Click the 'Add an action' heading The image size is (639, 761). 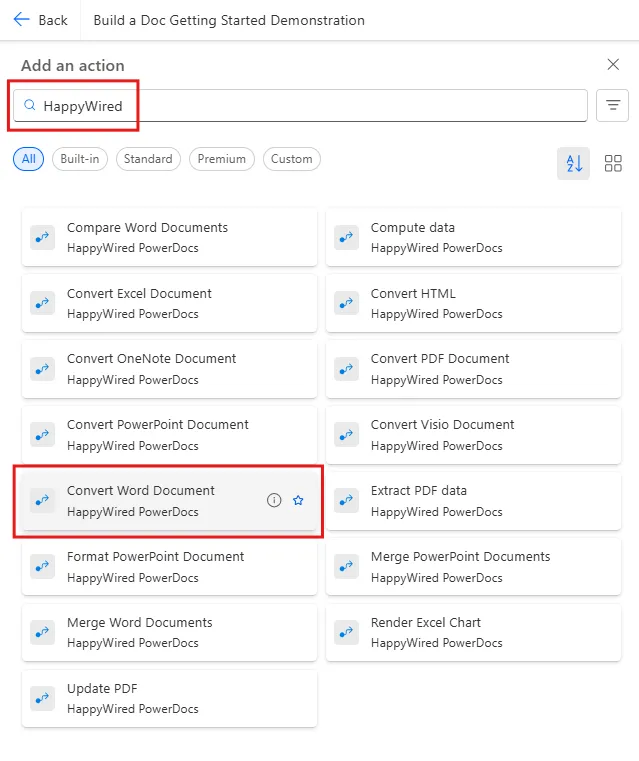(x=73, y=65)
